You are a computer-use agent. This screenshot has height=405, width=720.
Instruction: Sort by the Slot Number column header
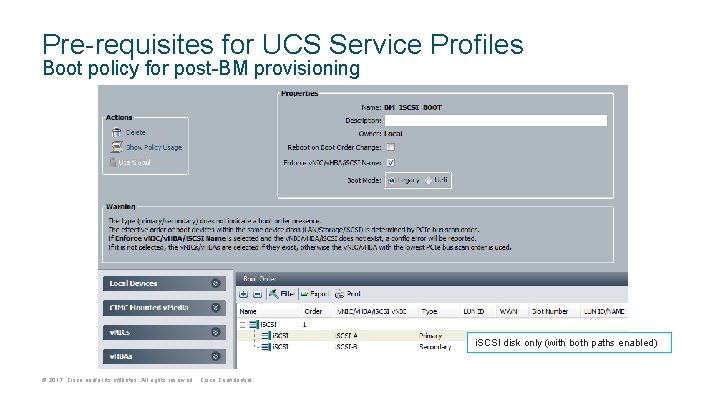tap(555, 311)
